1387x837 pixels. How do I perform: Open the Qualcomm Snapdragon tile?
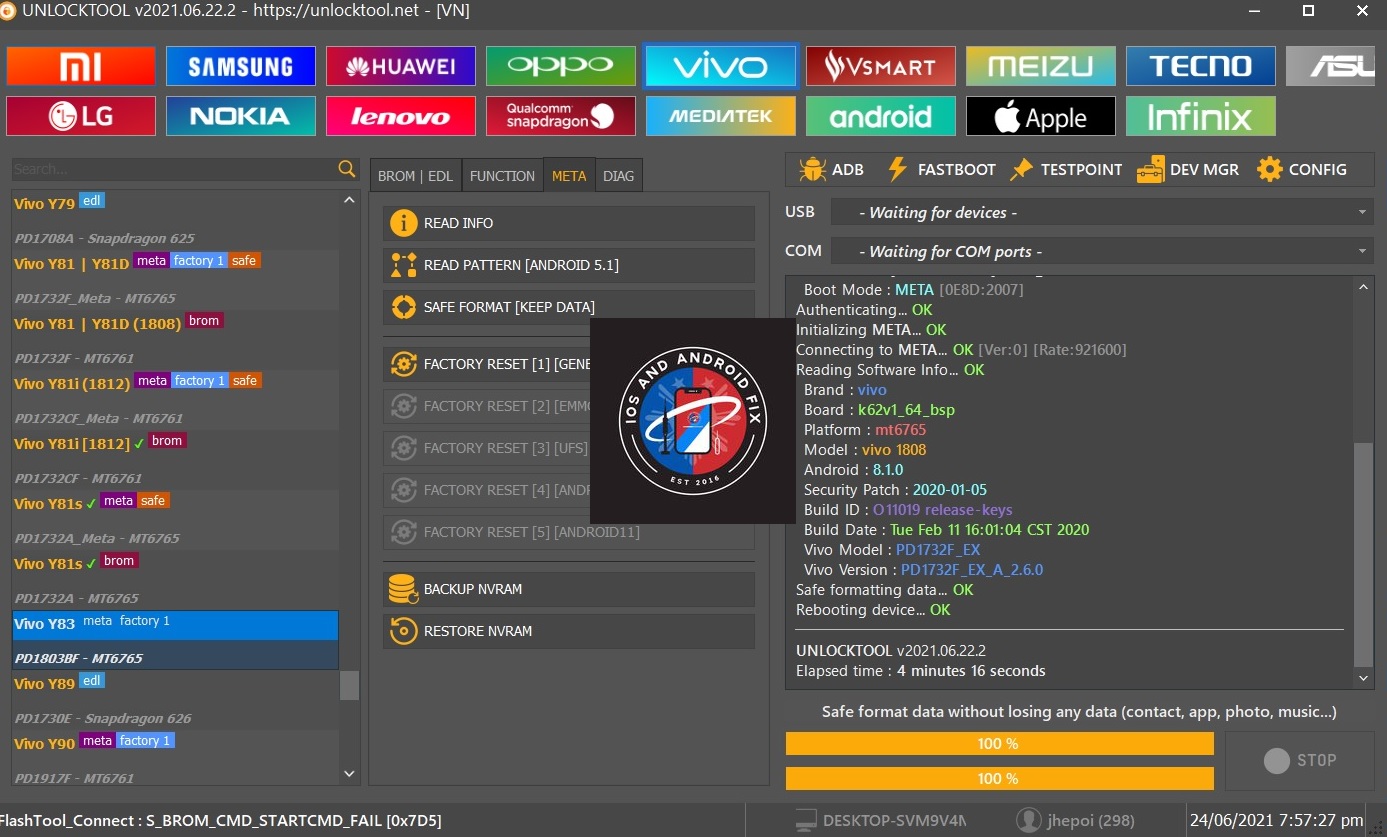[561, 116]
